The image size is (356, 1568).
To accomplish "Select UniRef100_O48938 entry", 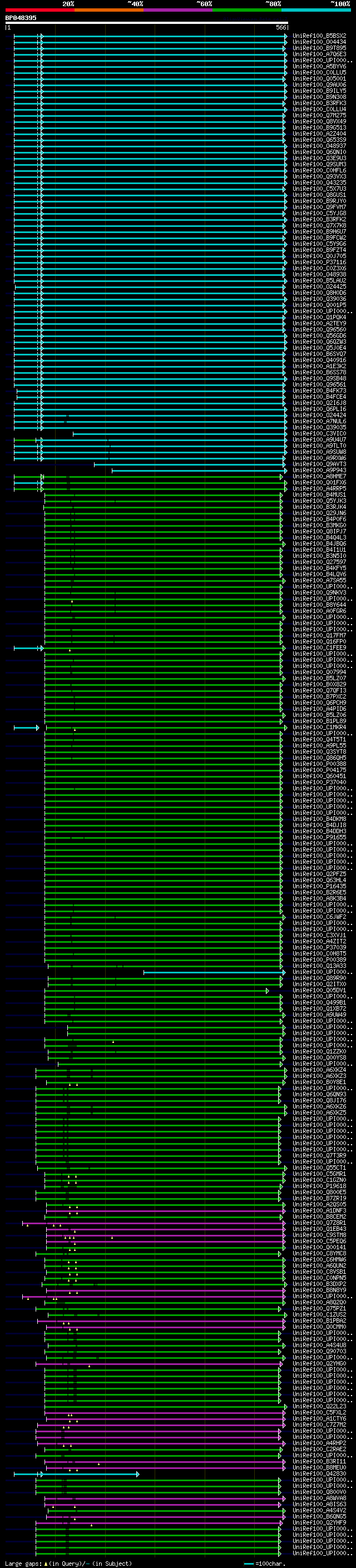I will point(319,275).
